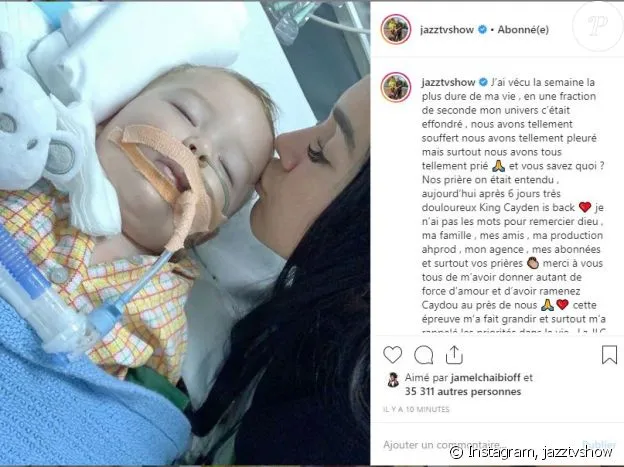Open jazztvshow avatar beside the caption
This screenshot has height=467, width=624.
tap(396, 87)
